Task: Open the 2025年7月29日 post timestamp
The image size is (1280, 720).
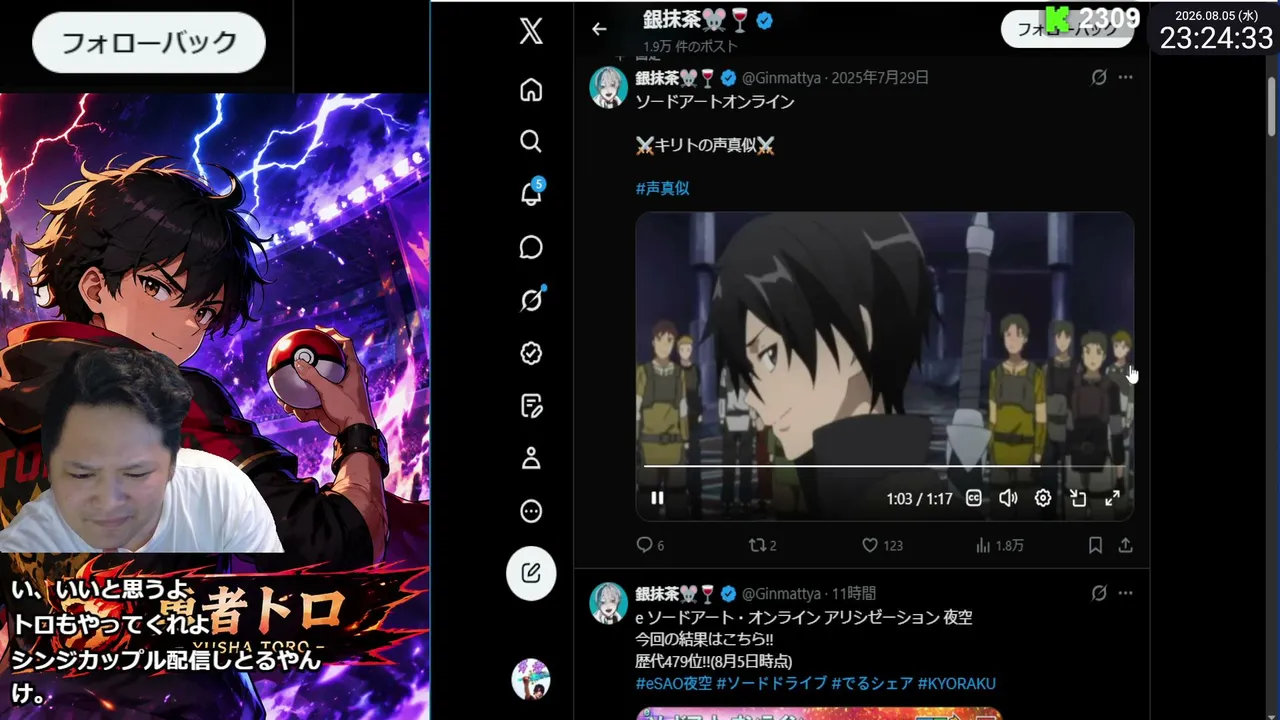Action: coord(880,77)
